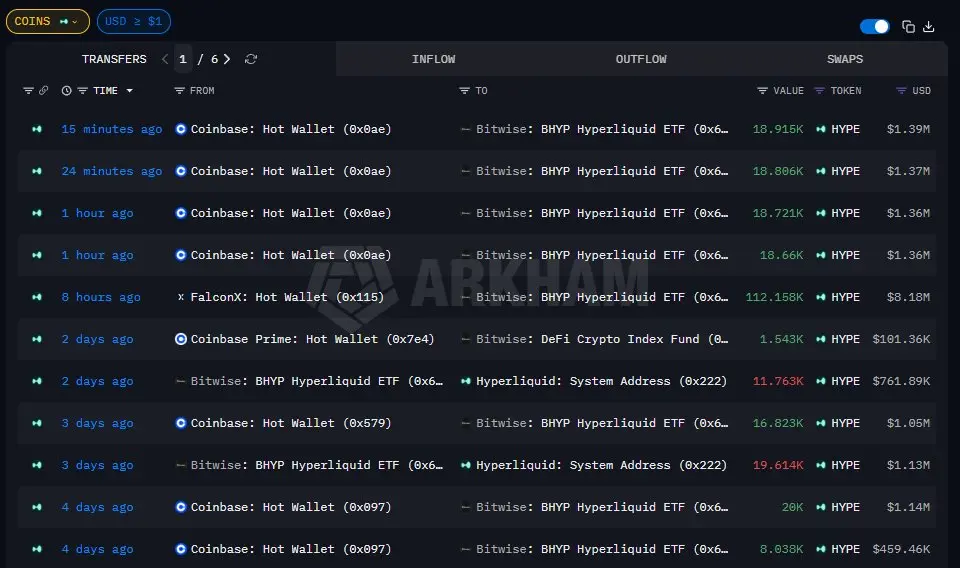Click the USD ≥ $1 filter chip
Image resolution: width=960 pixels, height=568 pixels.
point(133,21)
